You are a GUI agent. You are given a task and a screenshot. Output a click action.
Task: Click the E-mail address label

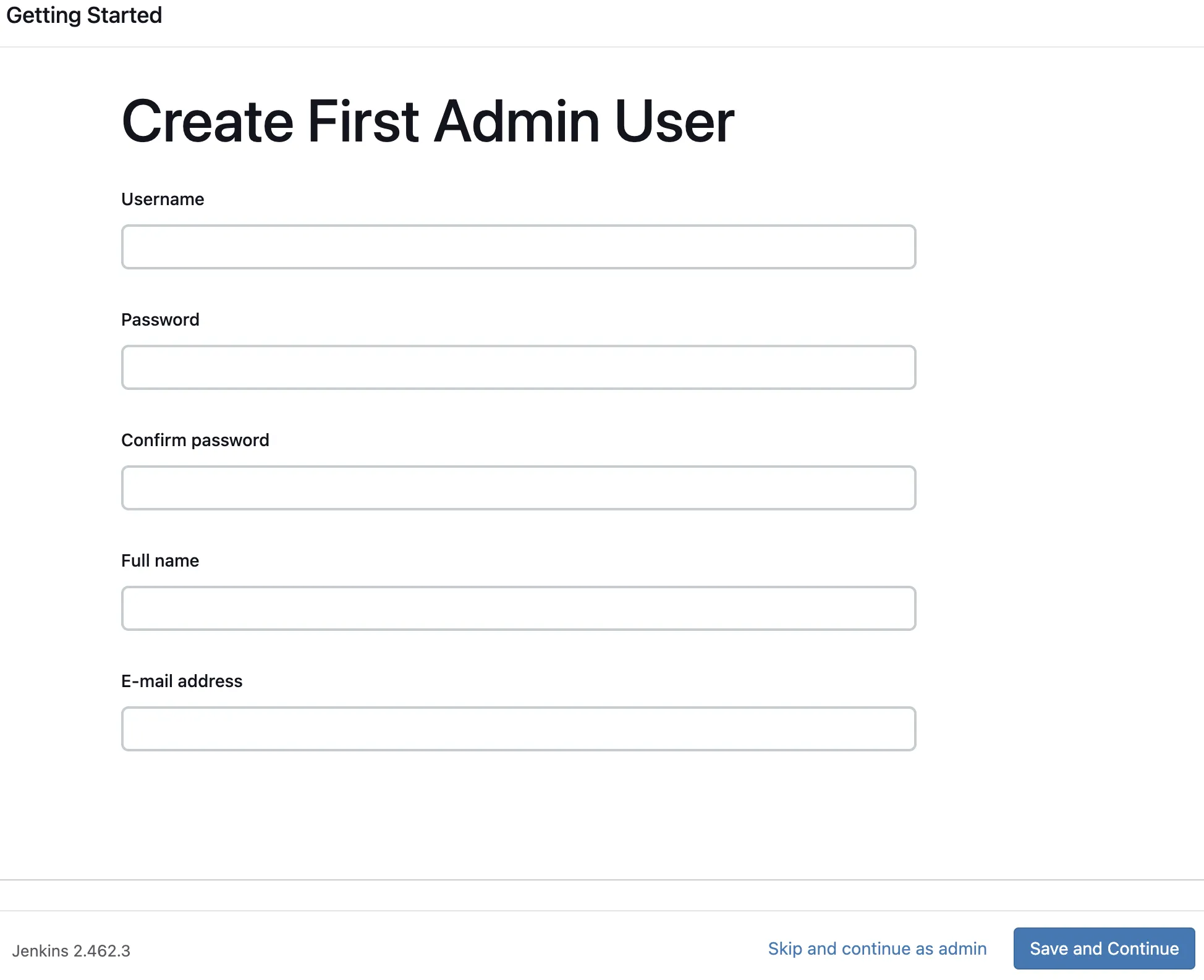(x=182, y=681)
